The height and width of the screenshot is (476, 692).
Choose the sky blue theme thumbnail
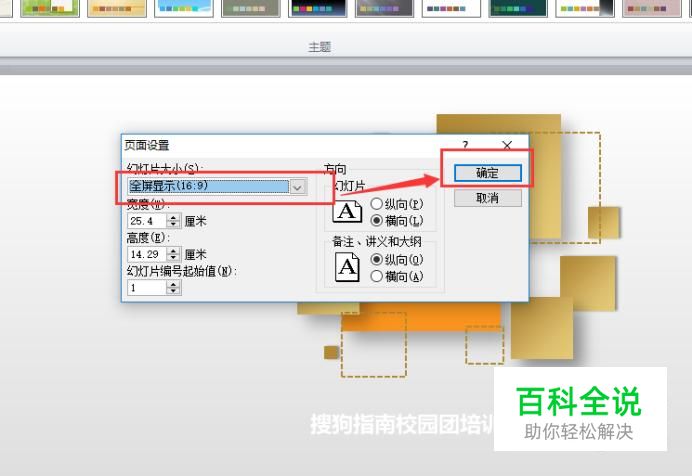point(184,8)
